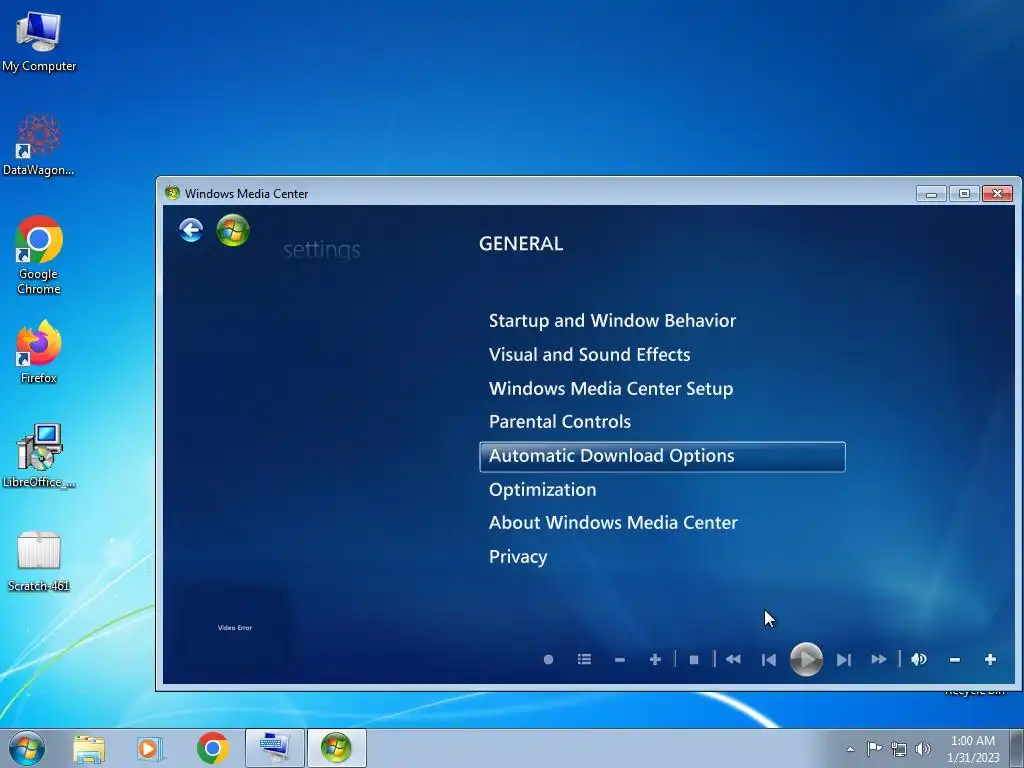This screenshot has height=768, width=1024.
Task: Close the Windows Media Center window
Action: tap(997, 194)
